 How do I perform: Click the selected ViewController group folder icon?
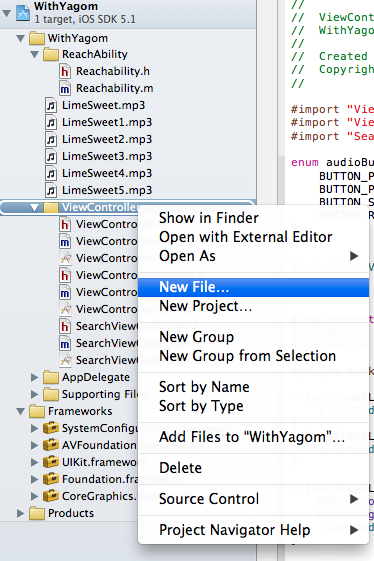pyautogui.click(x=51, y=208)
